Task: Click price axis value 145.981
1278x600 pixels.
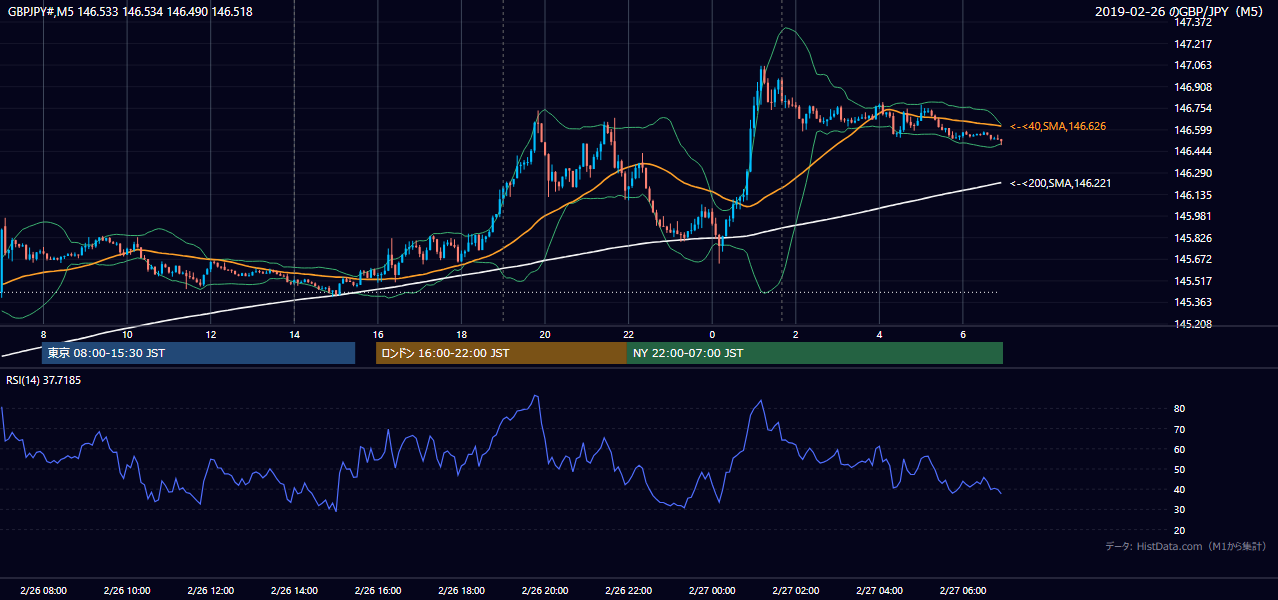Action: pos(1192,216)
